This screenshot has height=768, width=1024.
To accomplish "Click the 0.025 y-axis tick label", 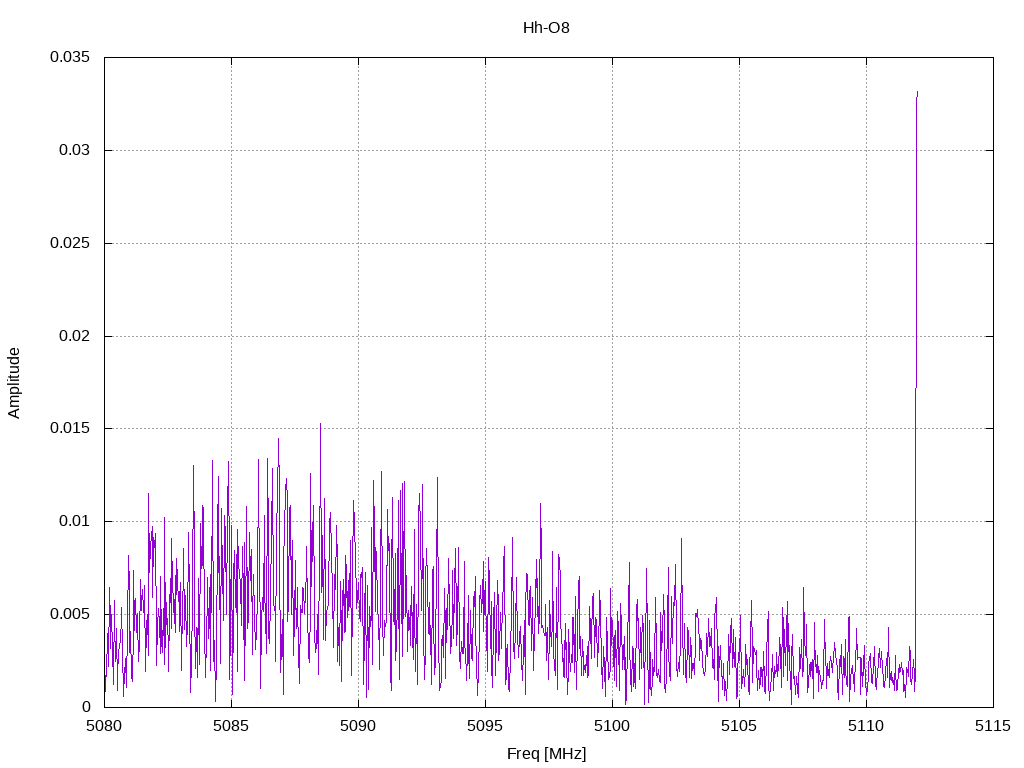I will pos(70,243).
